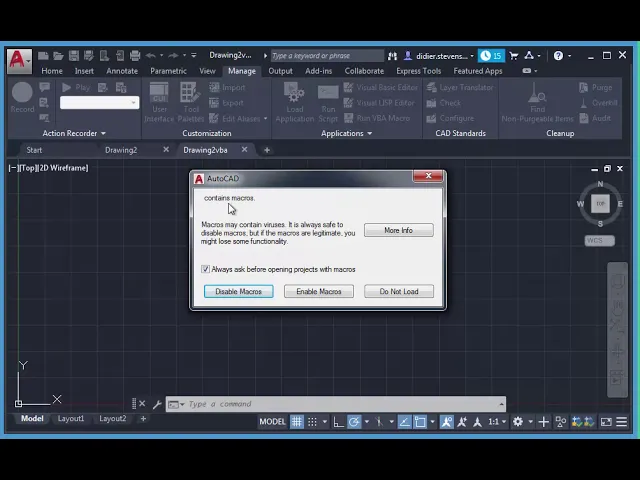
Task: Click the keyword search input field
Action: click(327, 56)
